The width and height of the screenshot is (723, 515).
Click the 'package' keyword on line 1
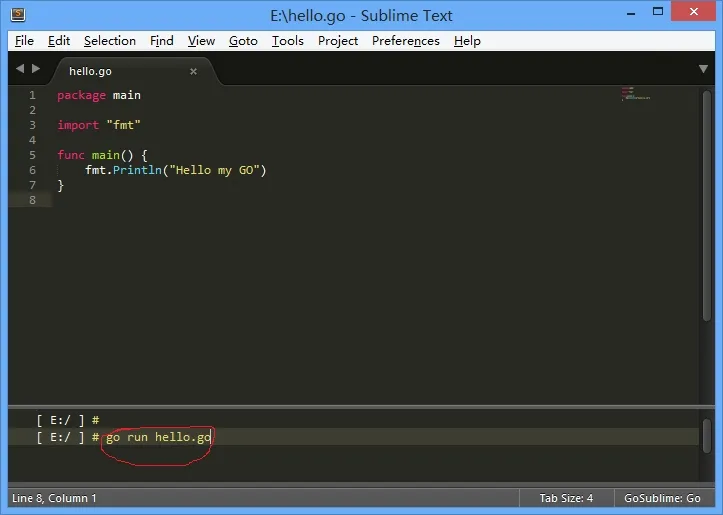pyautogui.click(x=82, y=95)
